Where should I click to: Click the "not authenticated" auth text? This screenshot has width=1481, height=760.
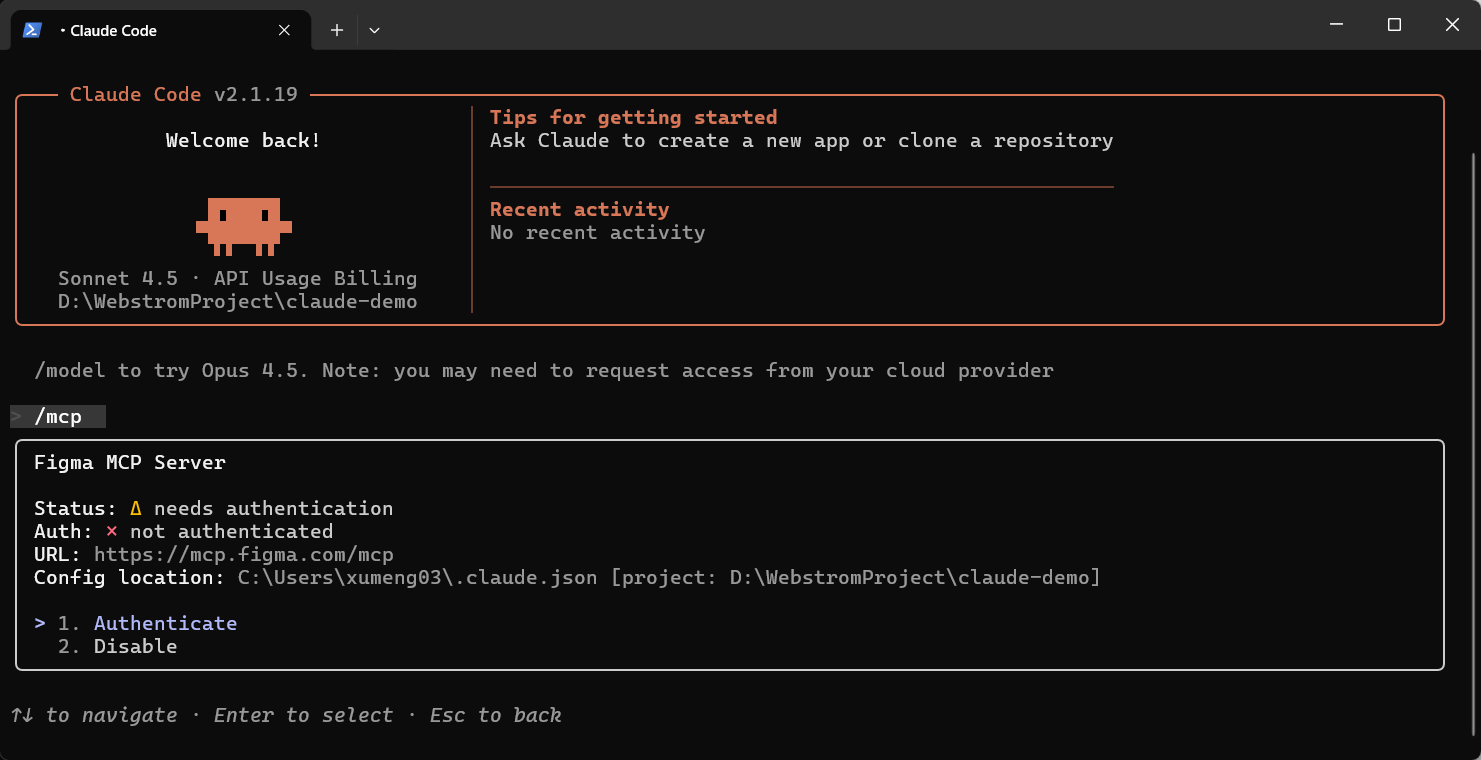click(231, 531)
